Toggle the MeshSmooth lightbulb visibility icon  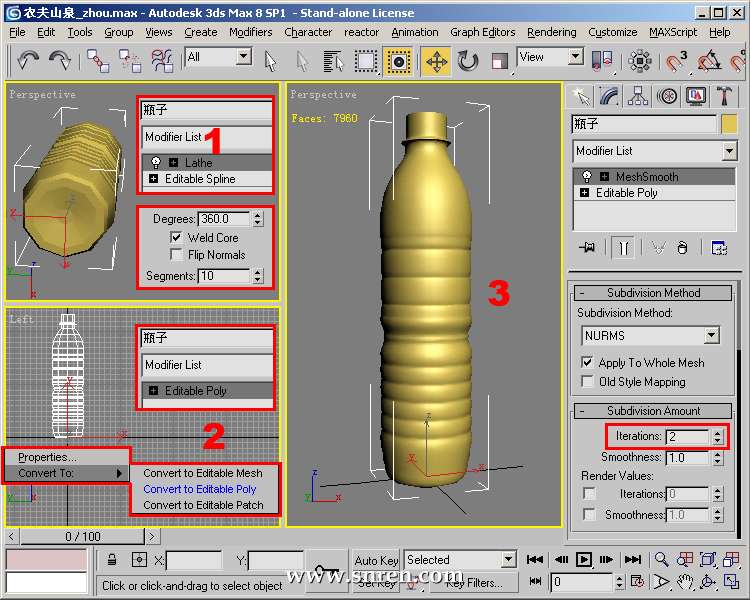587,177
